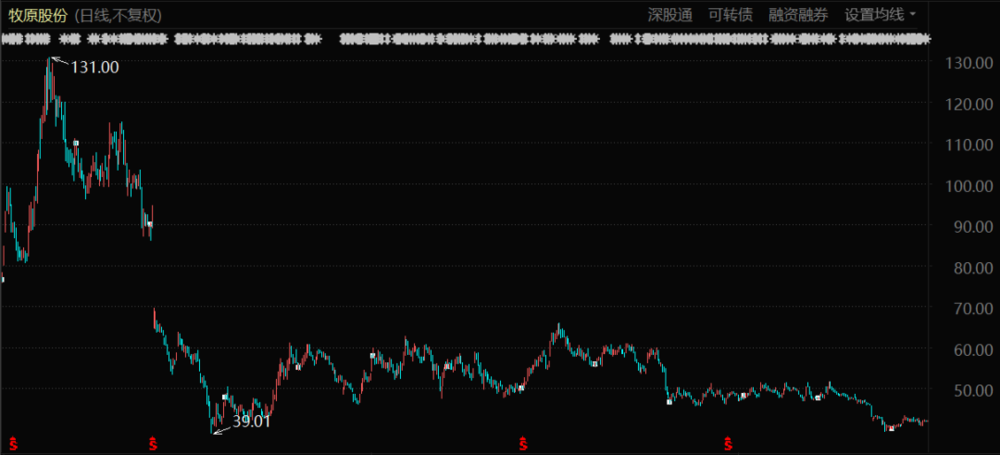Click the moving average info row under the title
Image resolution: width=1000 pixels, height=455 pixels.
pyautogui.click(x=465, y=40)
